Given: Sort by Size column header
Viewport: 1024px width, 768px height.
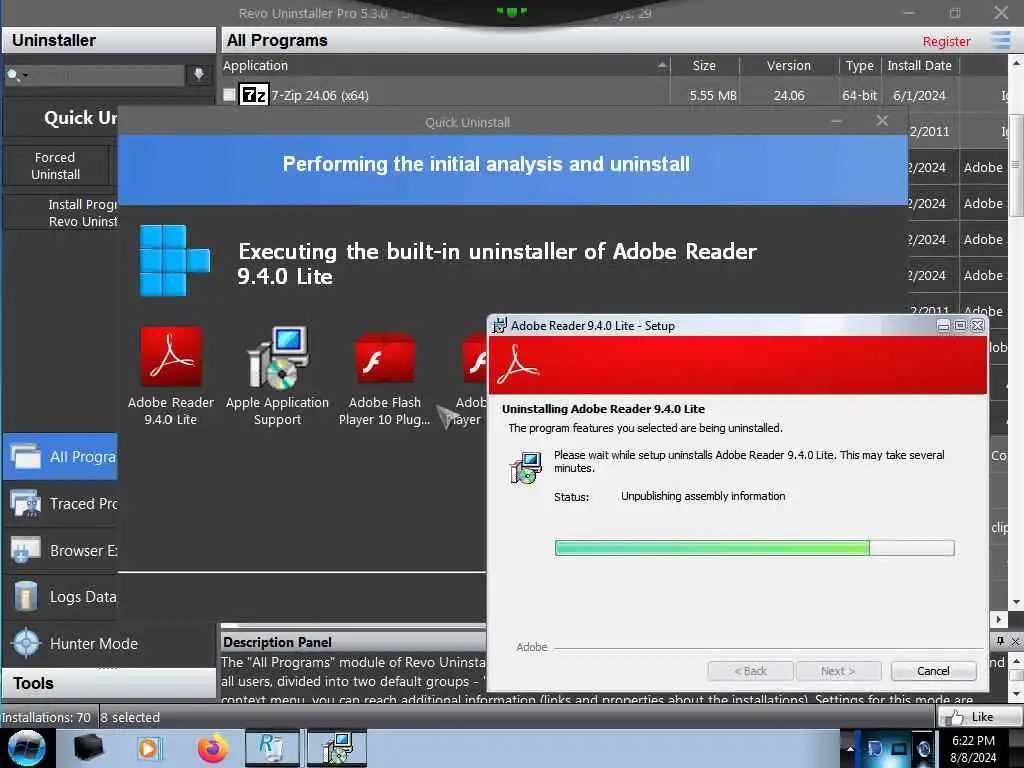Looking at the screenshot, I should pyautogui.click(x=704, y=65).
